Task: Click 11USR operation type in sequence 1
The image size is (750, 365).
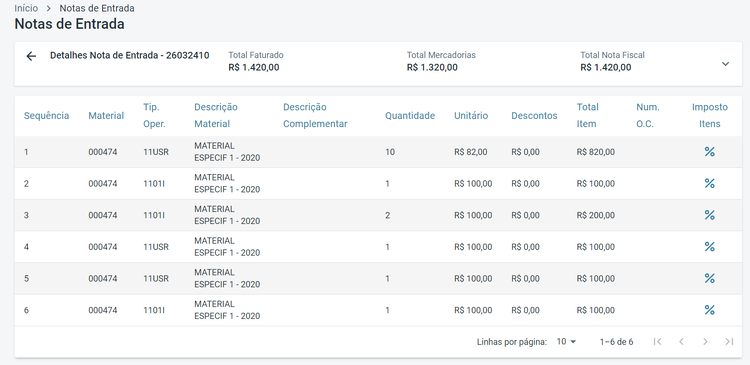Action: [x=156, y=152]
